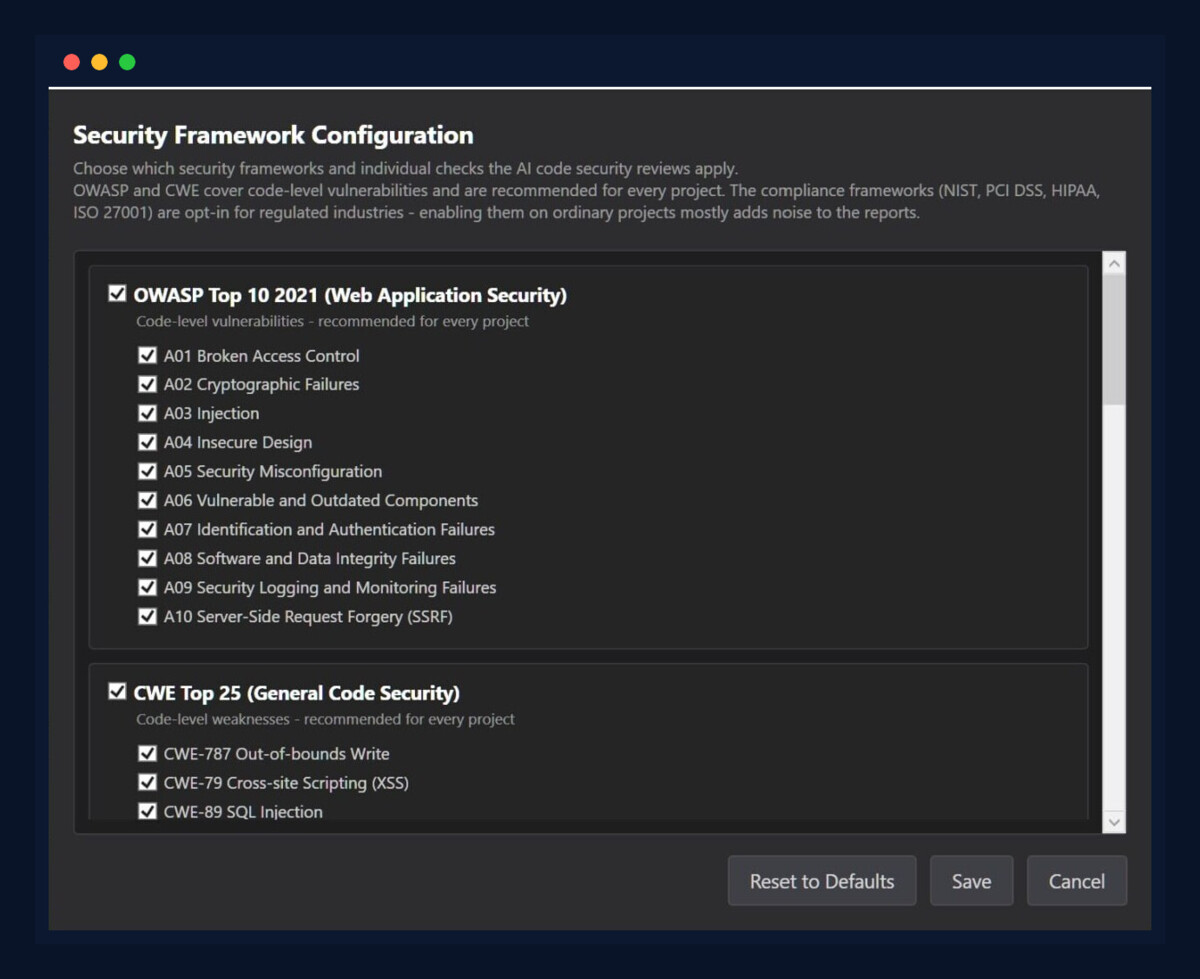This screenshot has width=1200, height=979.
Task: Click the green maximize window dot
Action: tap(127, 62)
